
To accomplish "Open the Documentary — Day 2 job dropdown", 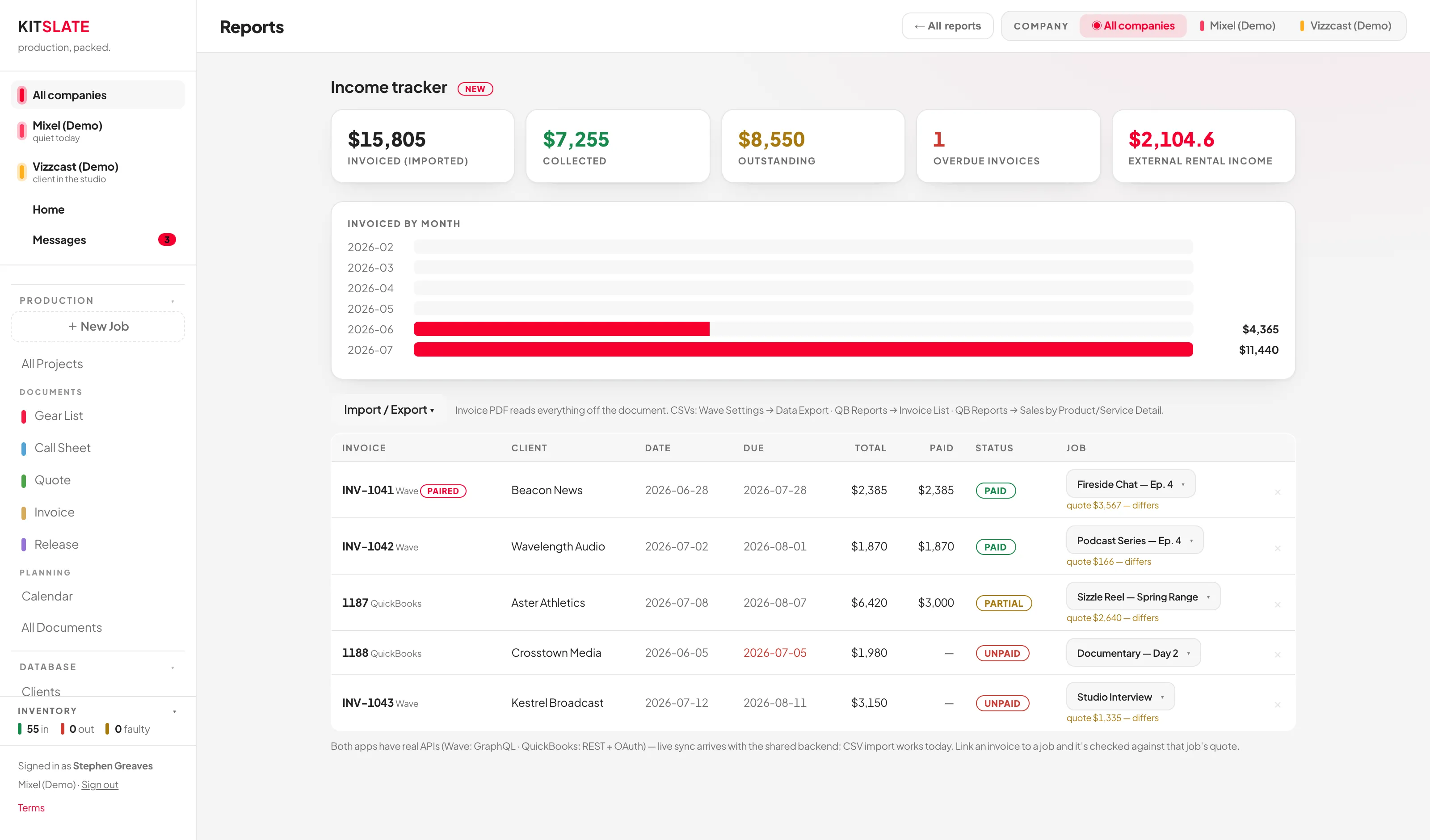I will tap(1133, 653).
